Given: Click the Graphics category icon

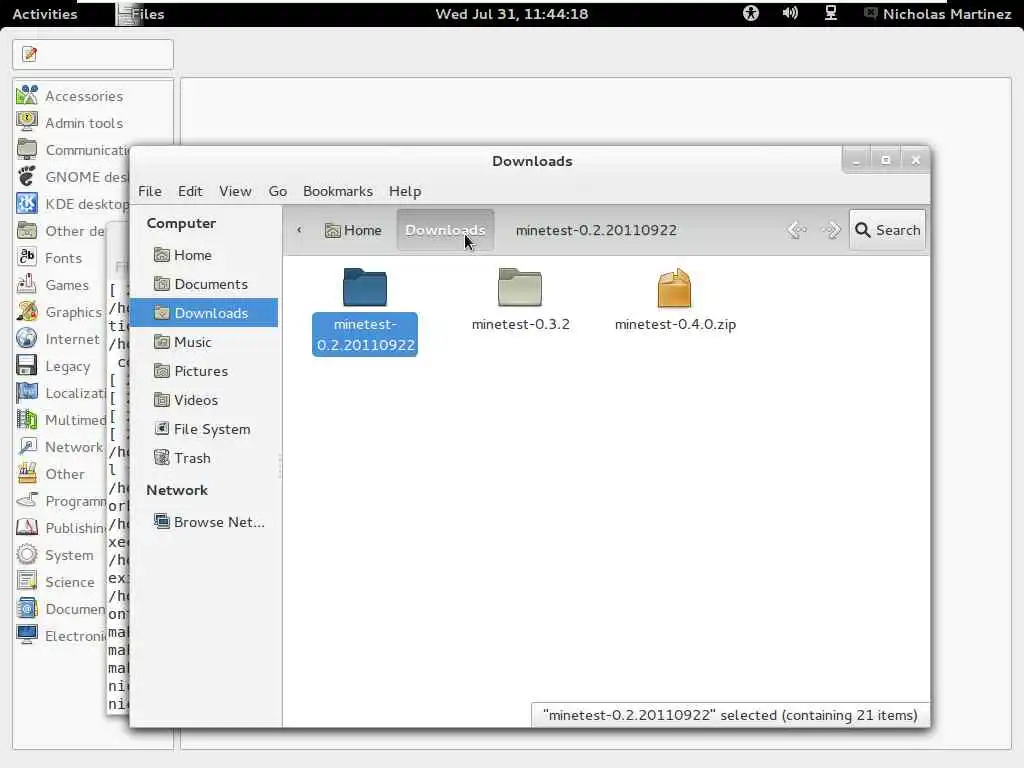Looking at the screenshot, I should pos(27,312).
